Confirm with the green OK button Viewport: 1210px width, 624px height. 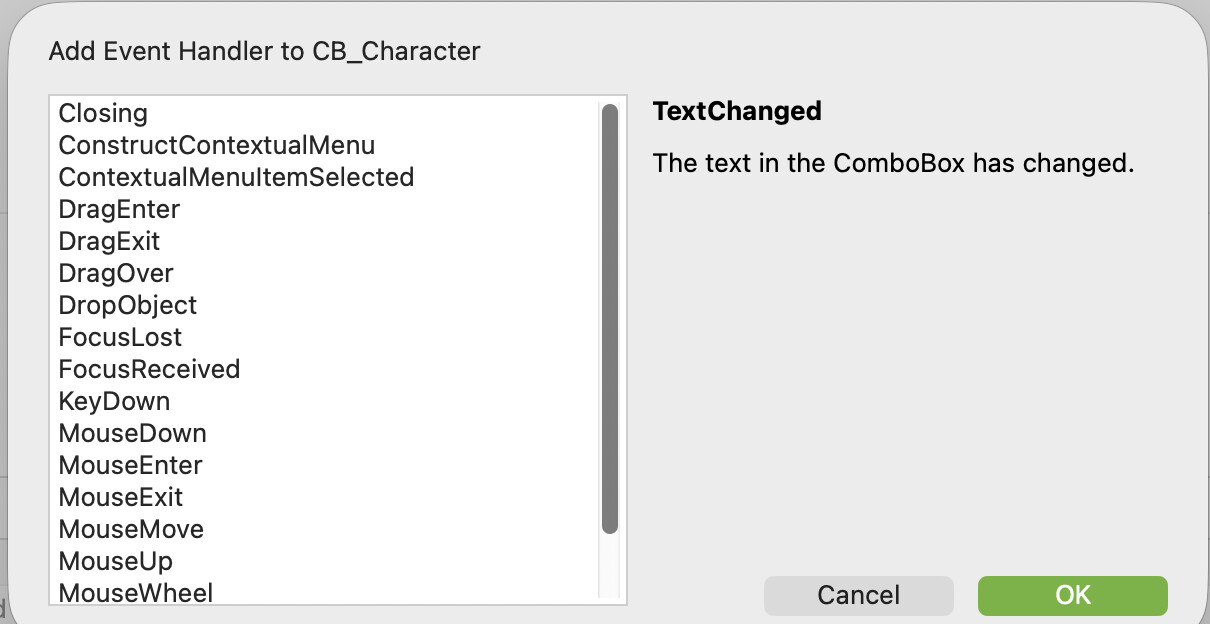[x=1072, y=595]
